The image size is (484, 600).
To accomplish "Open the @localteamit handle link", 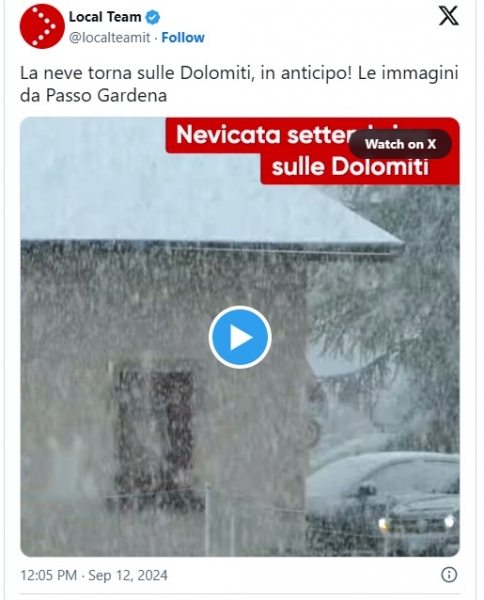I will [x=110, y=38].
